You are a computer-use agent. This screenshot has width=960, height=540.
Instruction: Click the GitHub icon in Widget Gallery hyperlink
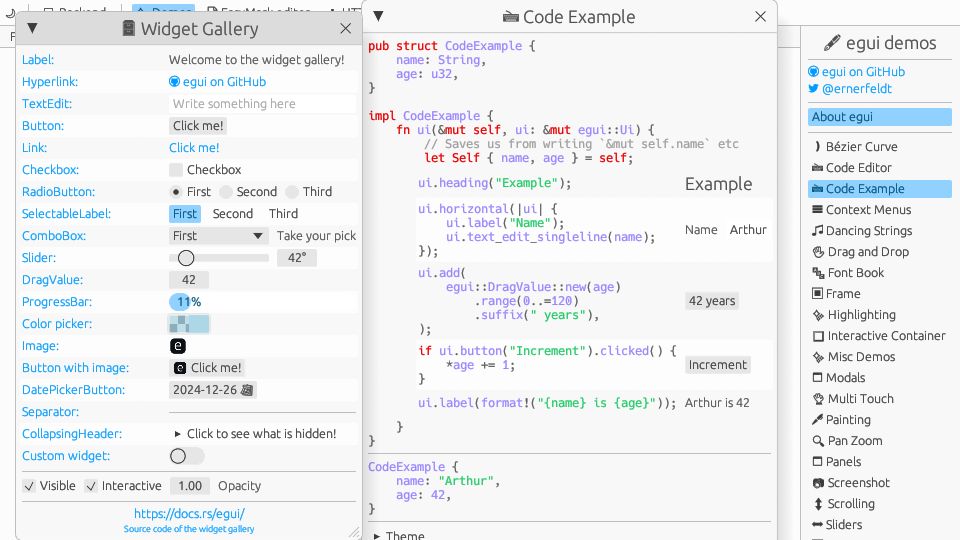point(174,81)
